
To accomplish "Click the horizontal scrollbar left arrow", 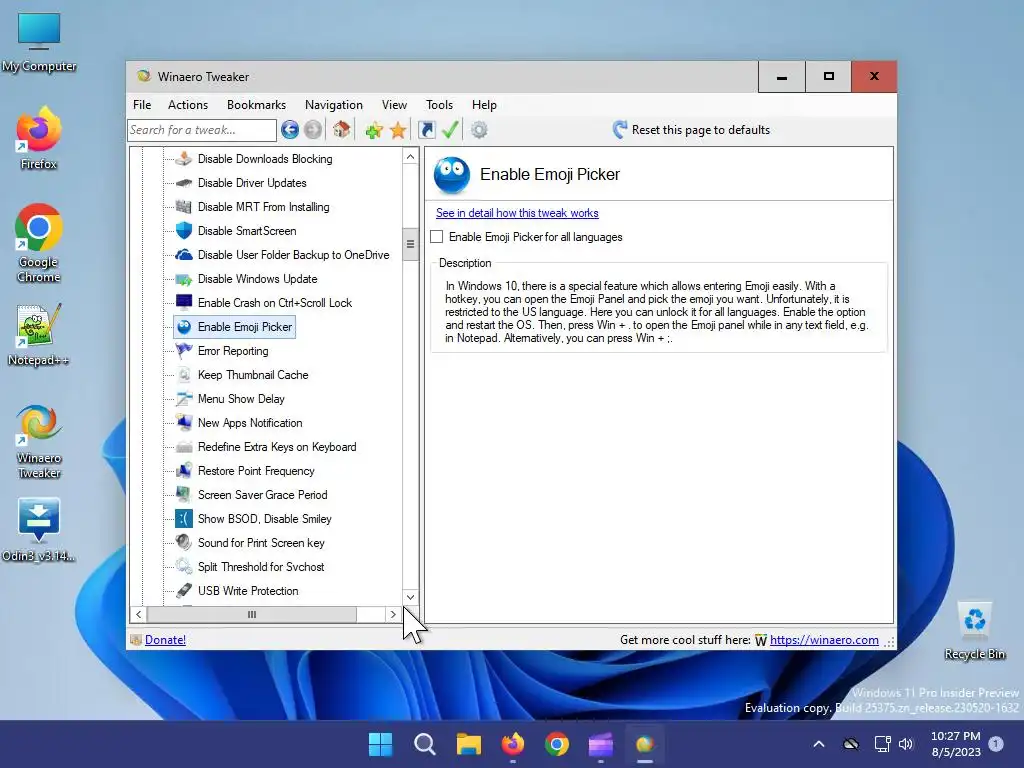I will pos(138,615).
